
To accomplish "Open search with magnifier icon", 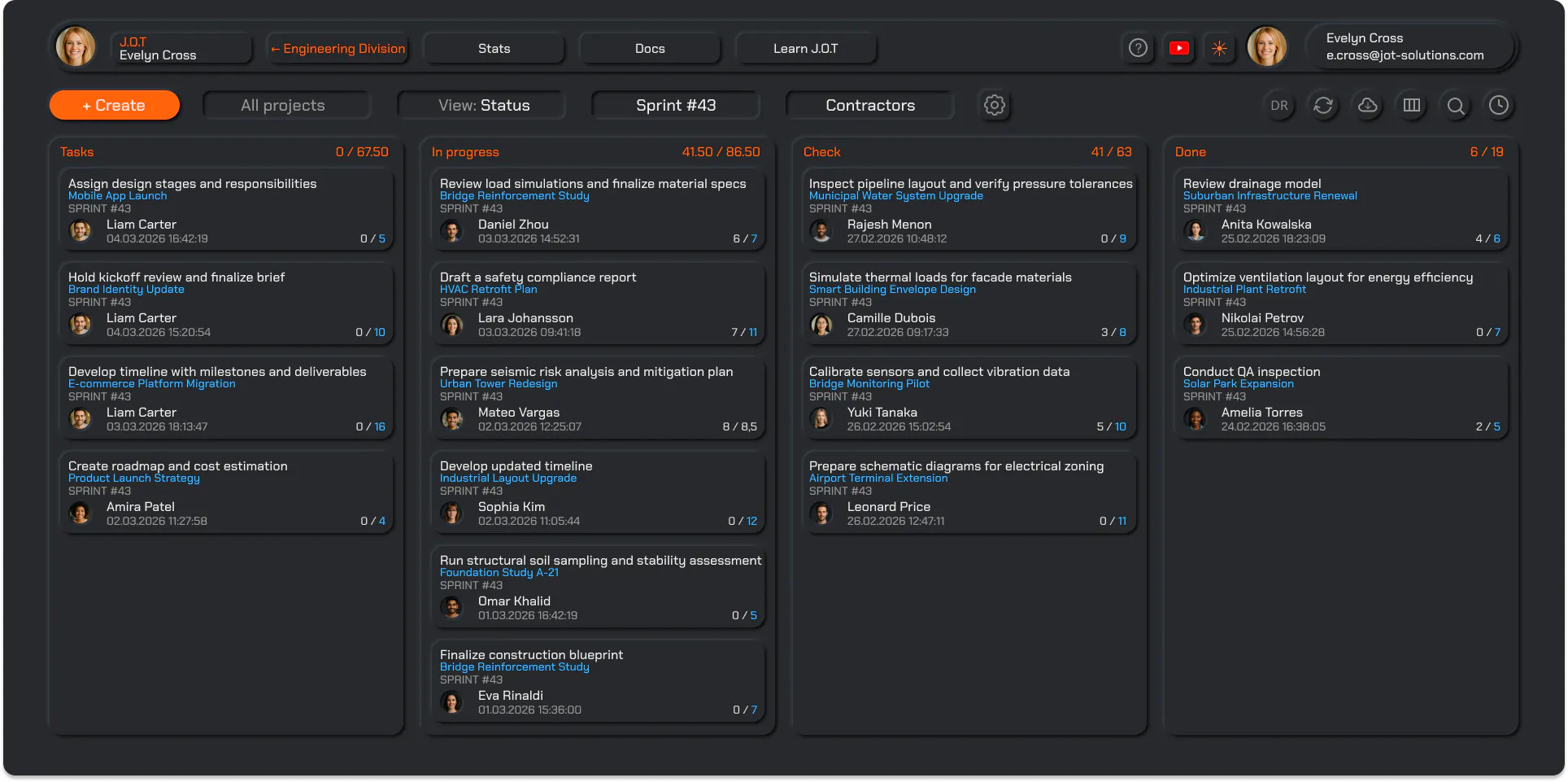I will click(1456, 105).
